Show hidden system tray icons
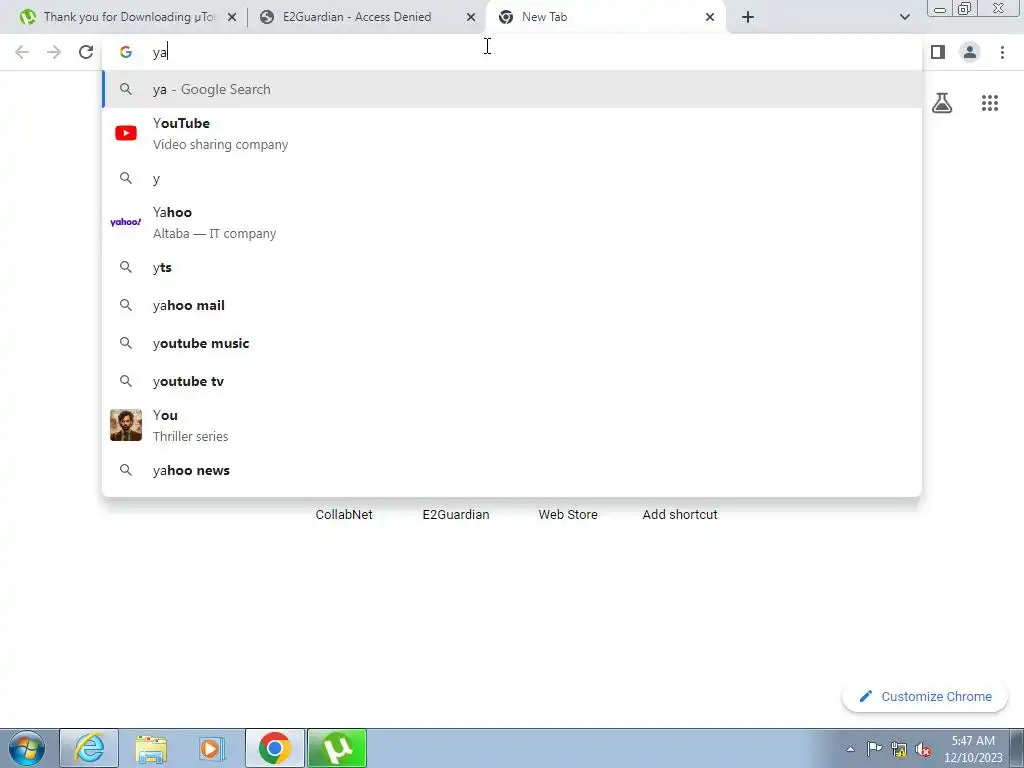Image resolution: width=1024 pixels, height=768 pixels. pyautogui.click(x=850, y=749)
